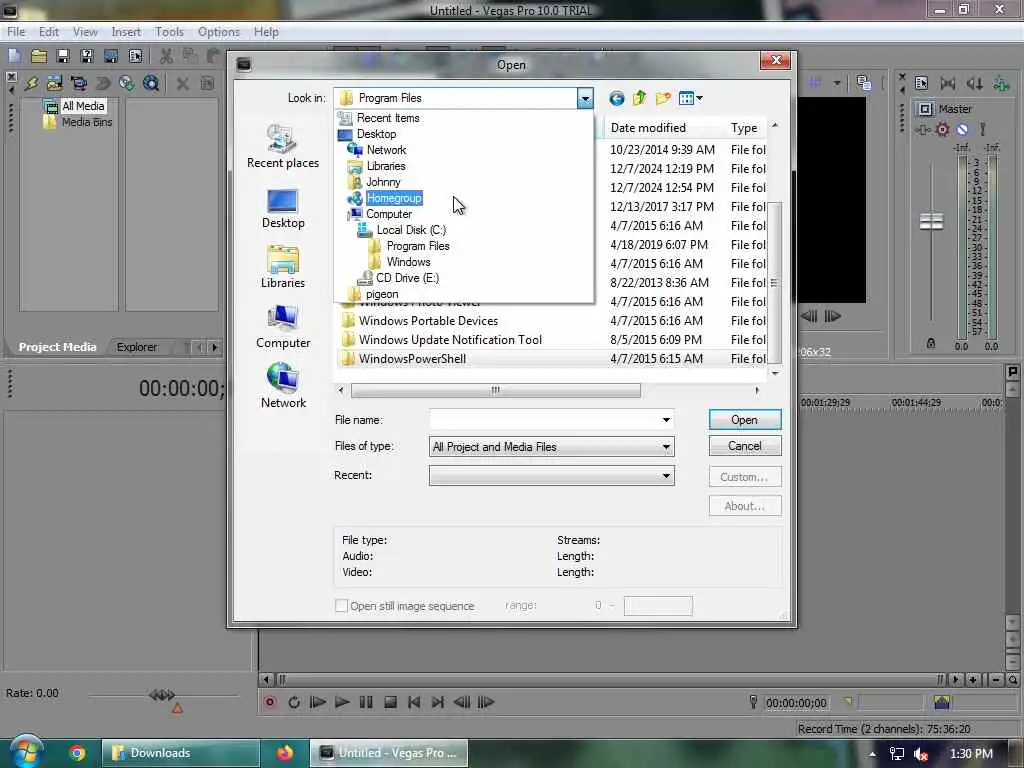Screen dimensions: 1024x768
Task: Open Libraries shortcut in places sidebar
Action: tap(283, 266)
